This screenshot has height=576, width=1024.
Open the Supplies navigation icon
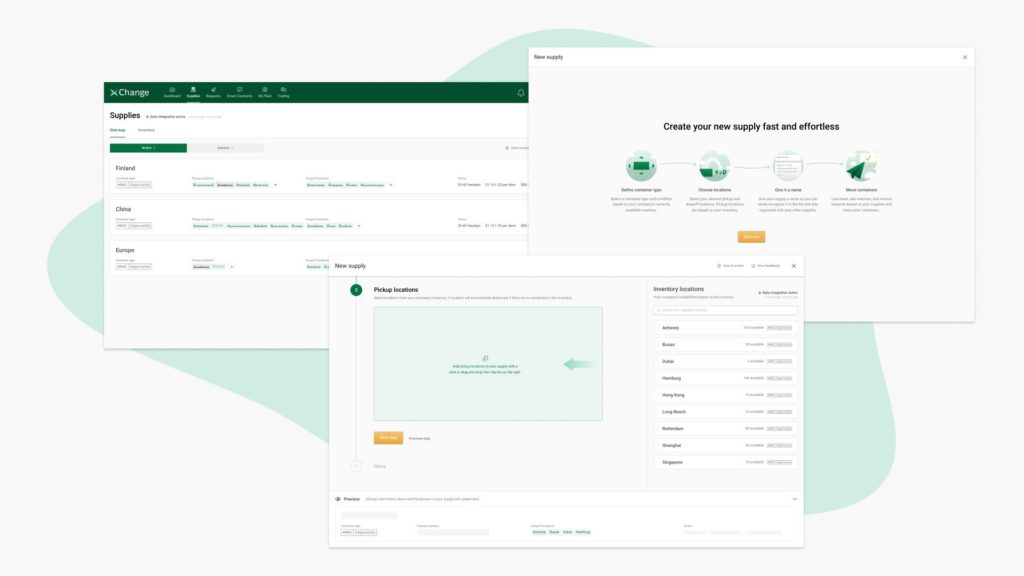(193, 92)
